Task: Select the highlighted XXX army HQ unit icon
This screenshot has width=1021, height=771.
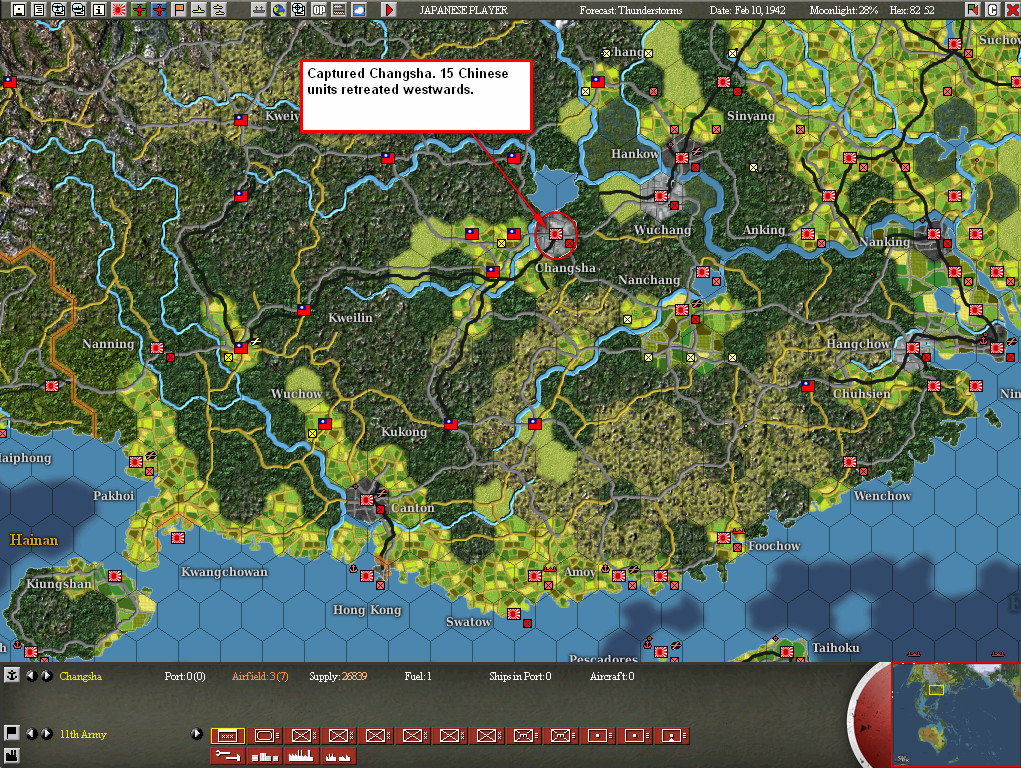Action: (x=228, y=736)
